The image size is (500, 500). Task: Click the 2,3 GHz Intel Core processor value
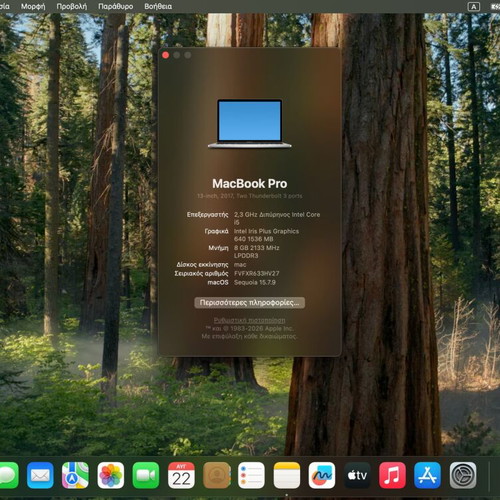277,218
